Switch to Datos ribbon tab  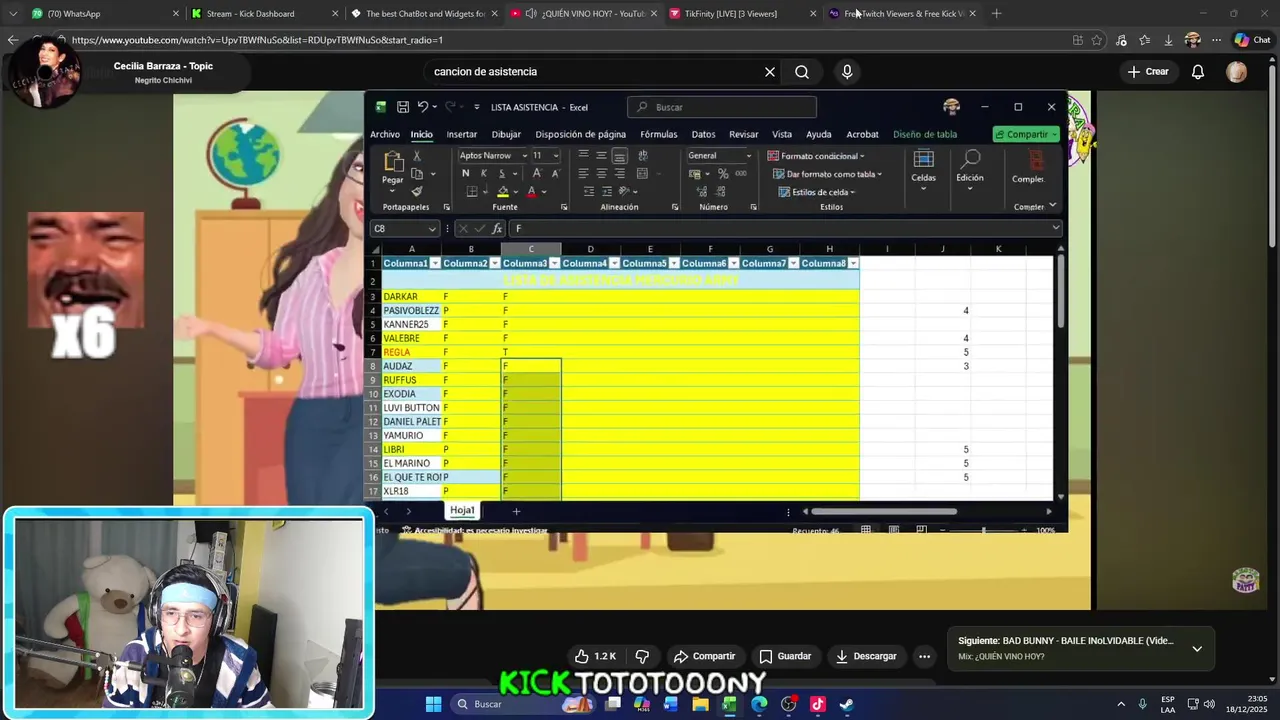tap(704, 134)
